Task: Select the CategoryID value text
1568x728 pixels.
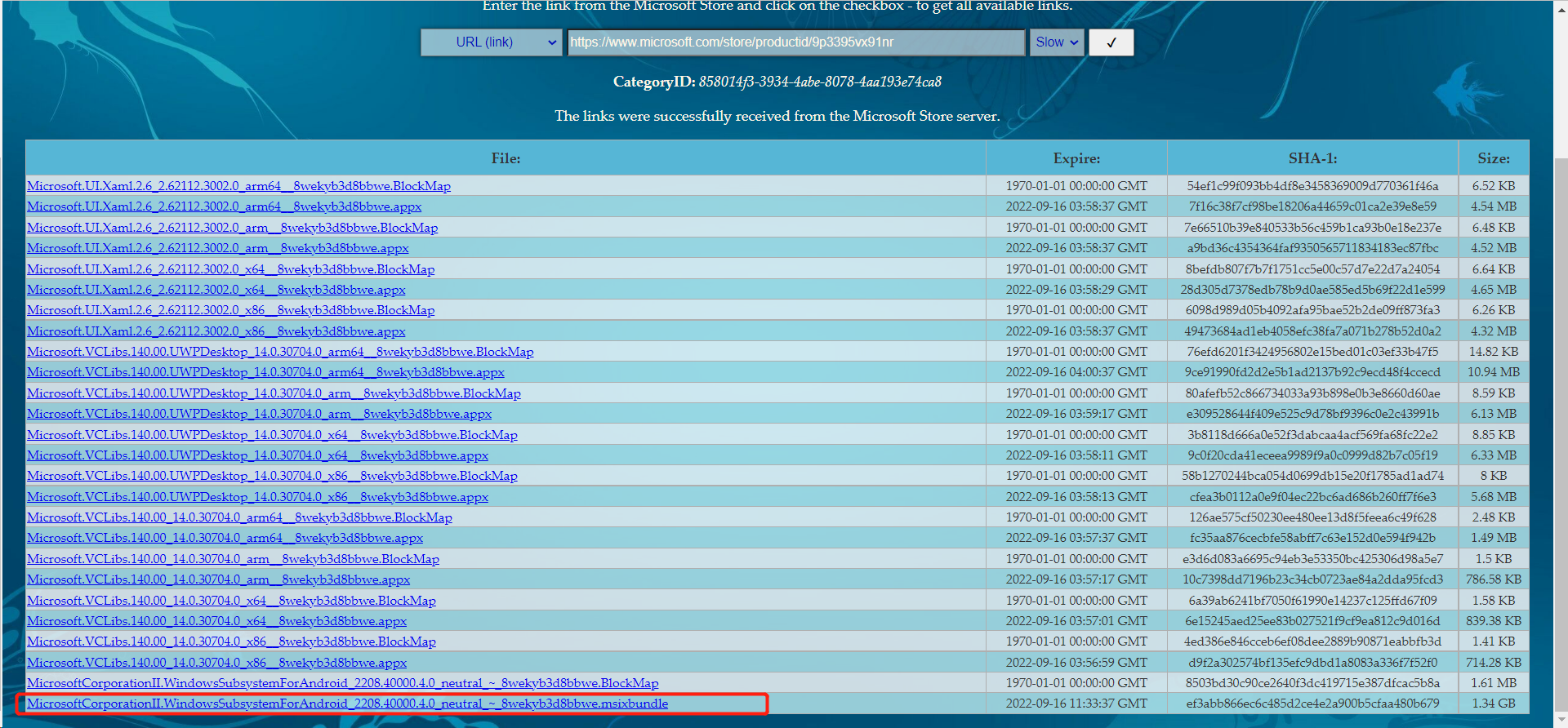Action: coord(820,82)
